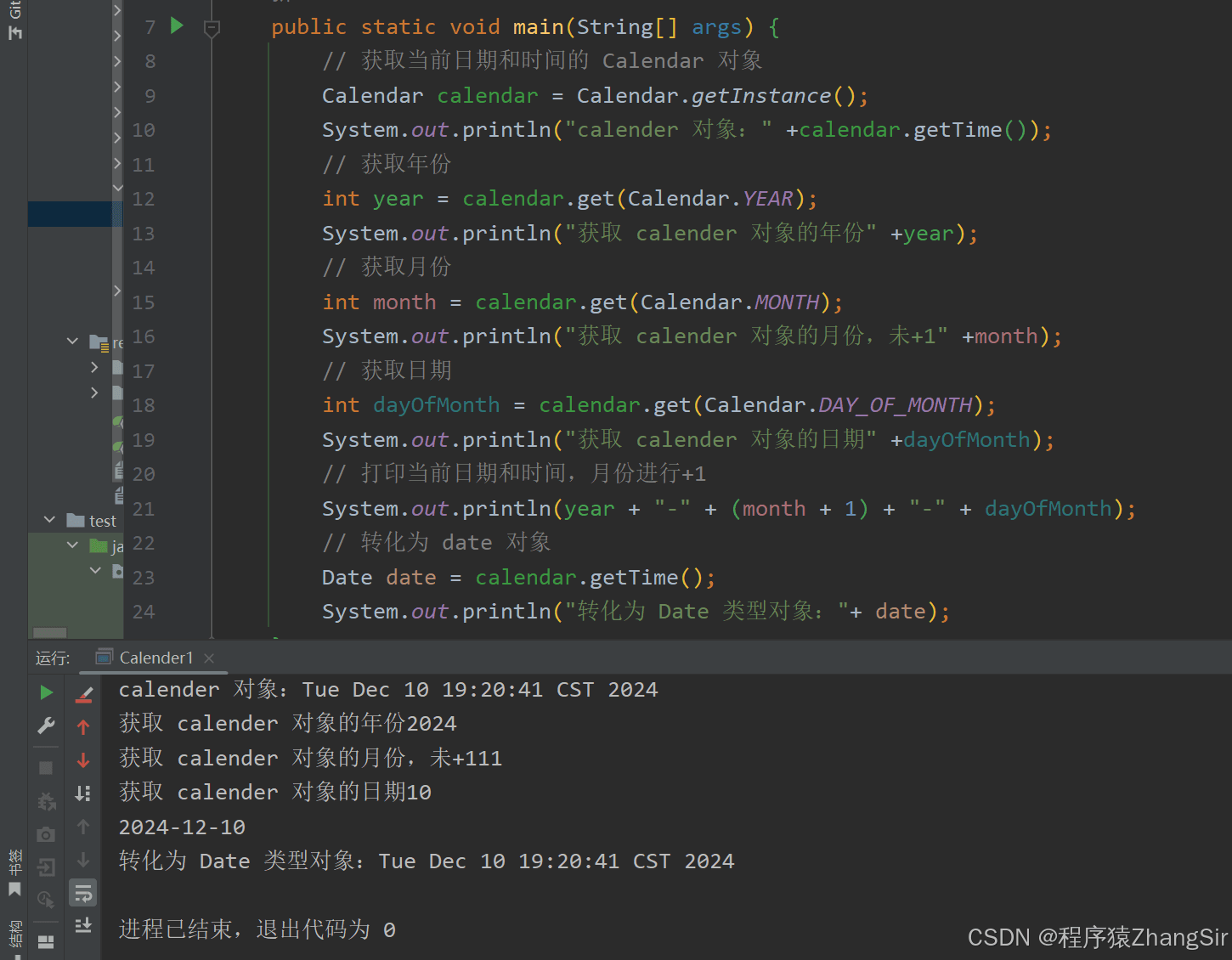
Task: Click console line starting '转化为 Date 类型对象'
Action: tap(427, 861)
